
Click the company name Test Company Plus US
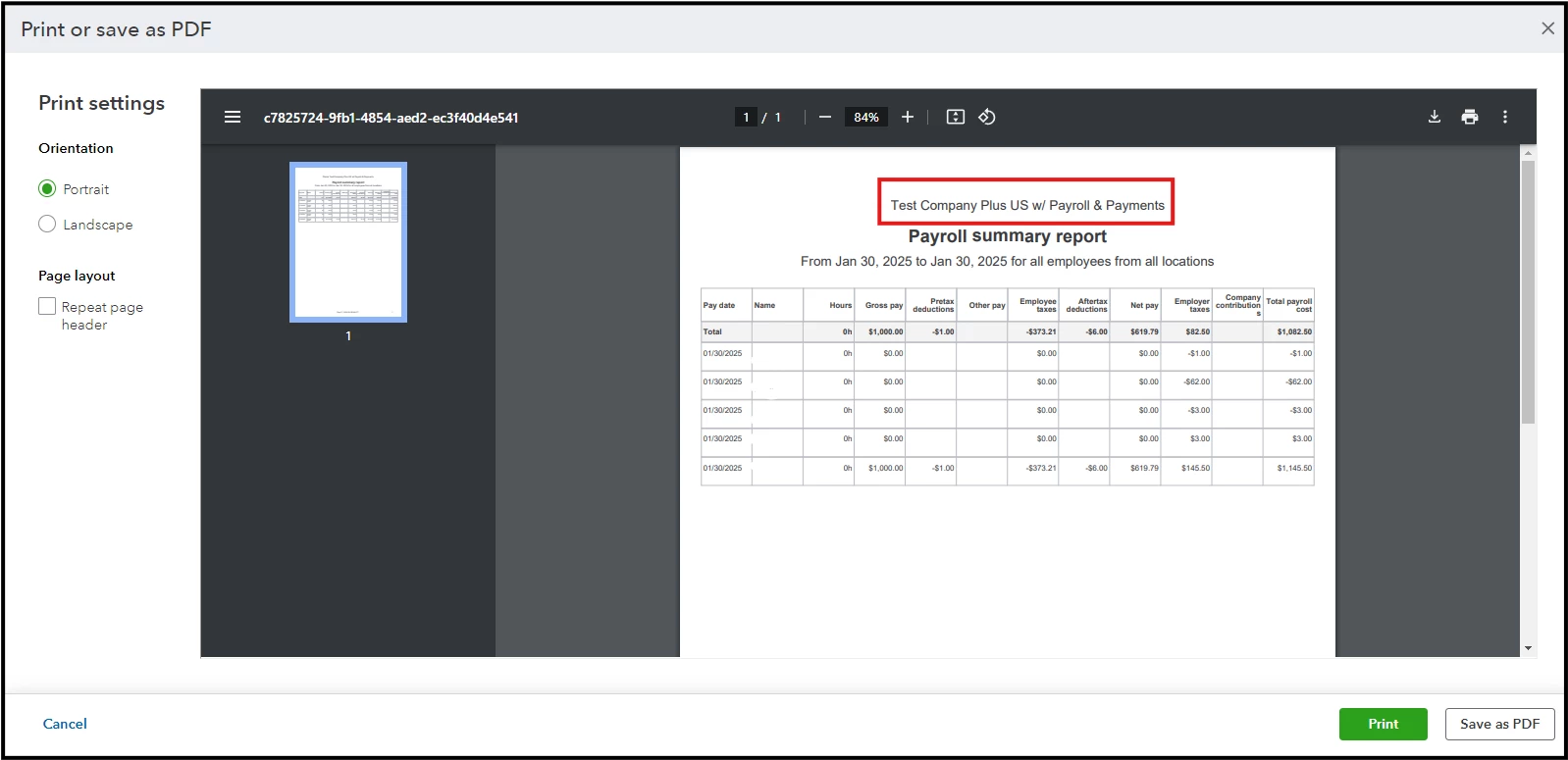1027,205
